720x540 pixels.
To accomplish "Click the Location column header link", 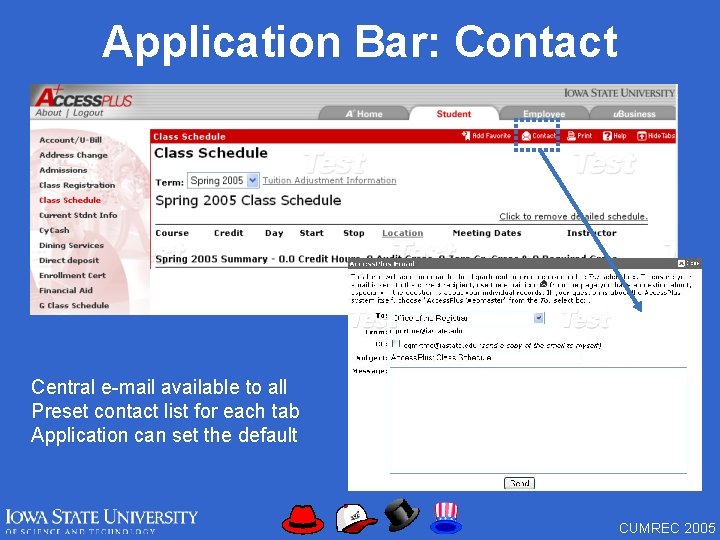I will [x=402, y=233].
